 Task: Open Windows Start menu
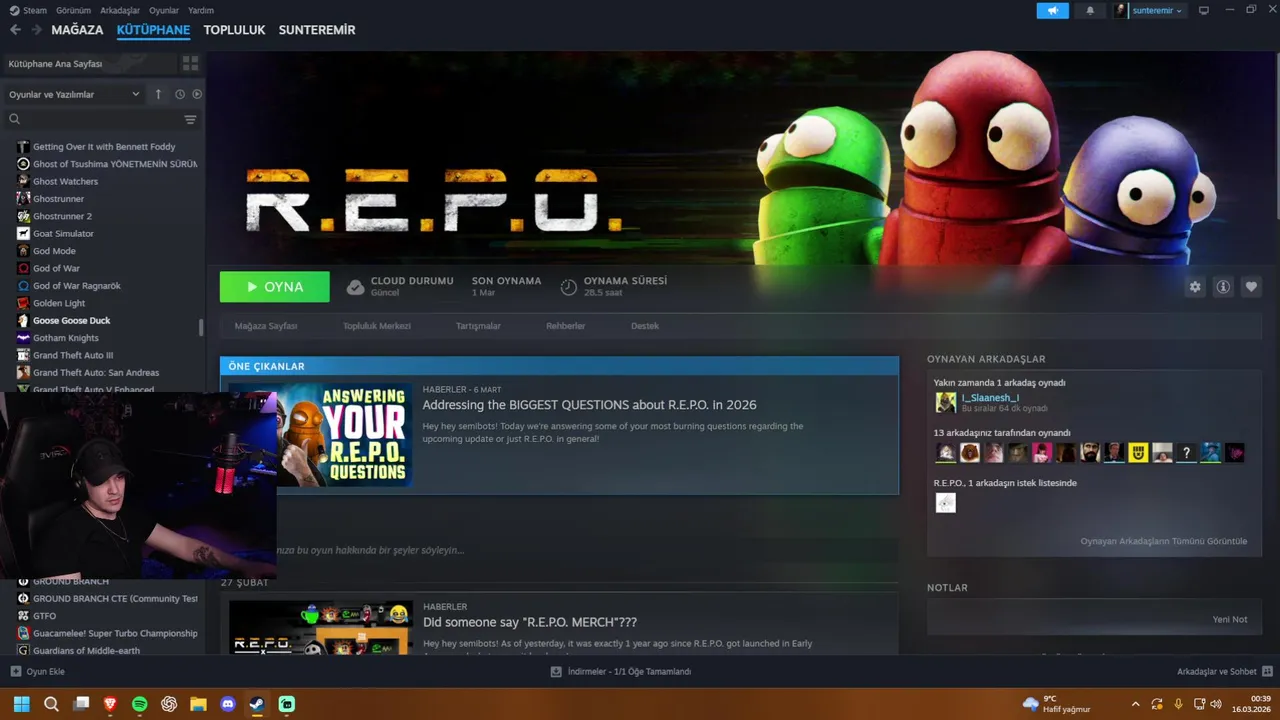[x=21, y=704]
